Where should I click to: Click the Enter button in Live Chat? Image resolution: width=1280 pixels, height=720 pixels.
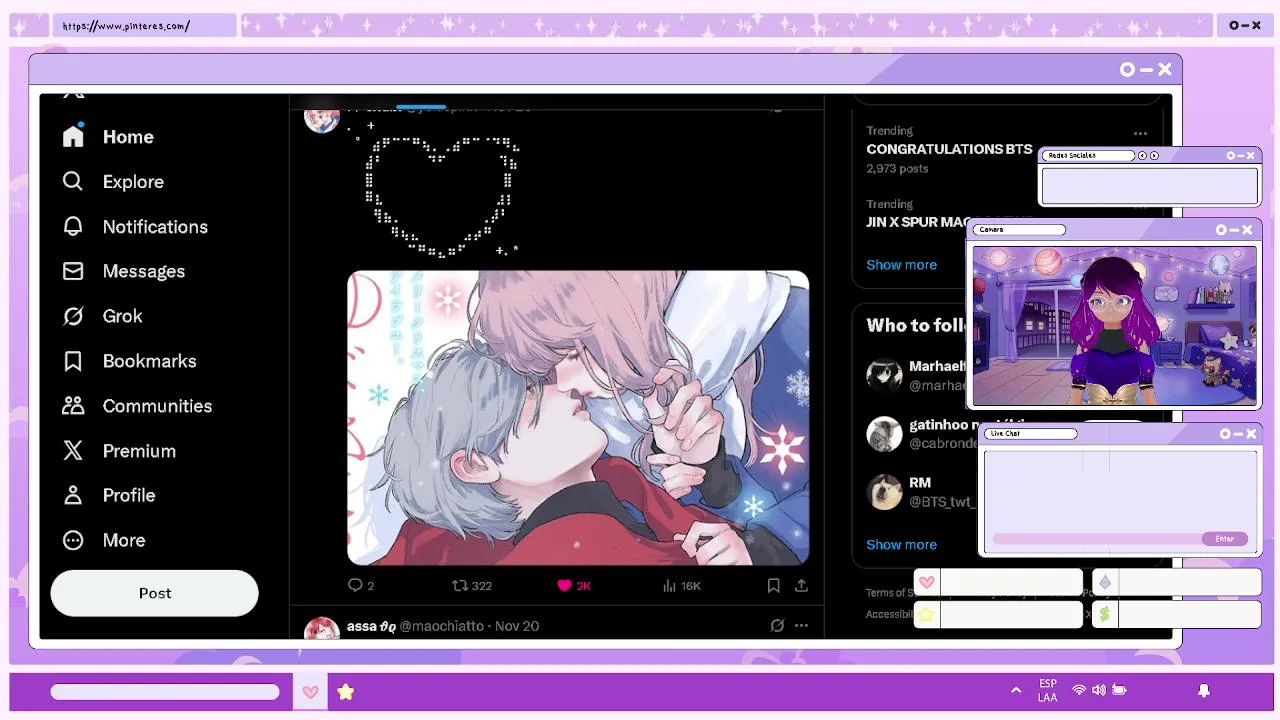[1225, 539]
